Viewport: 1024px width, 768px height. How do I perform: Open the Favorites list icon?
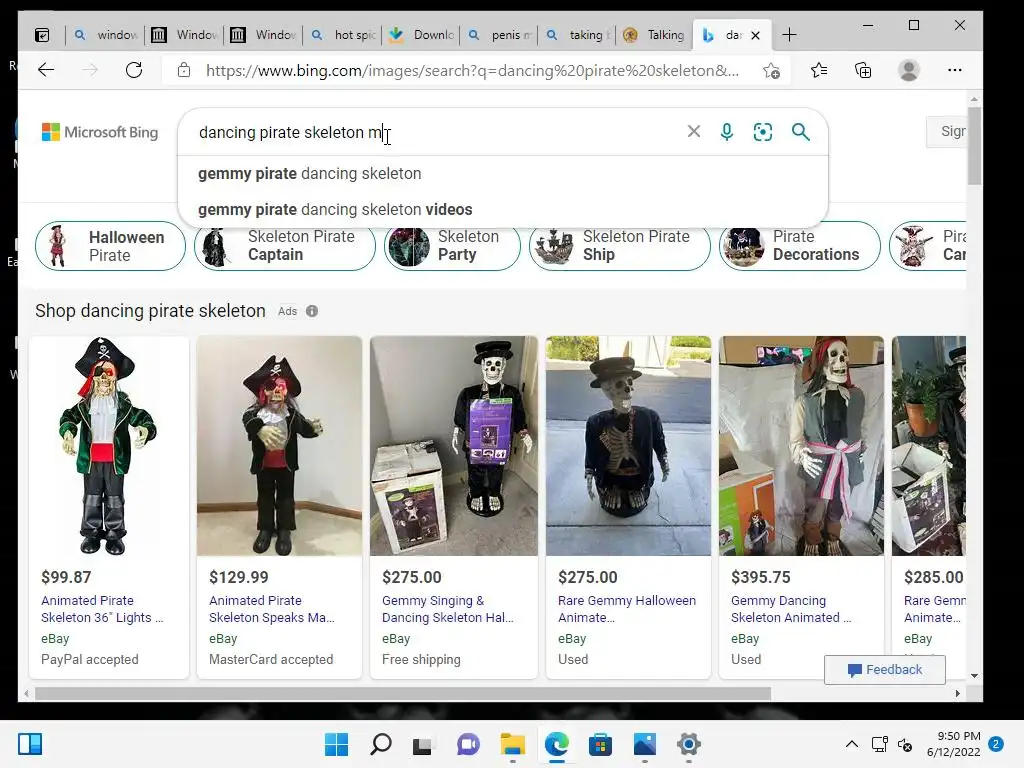click(x=818, y=70)
